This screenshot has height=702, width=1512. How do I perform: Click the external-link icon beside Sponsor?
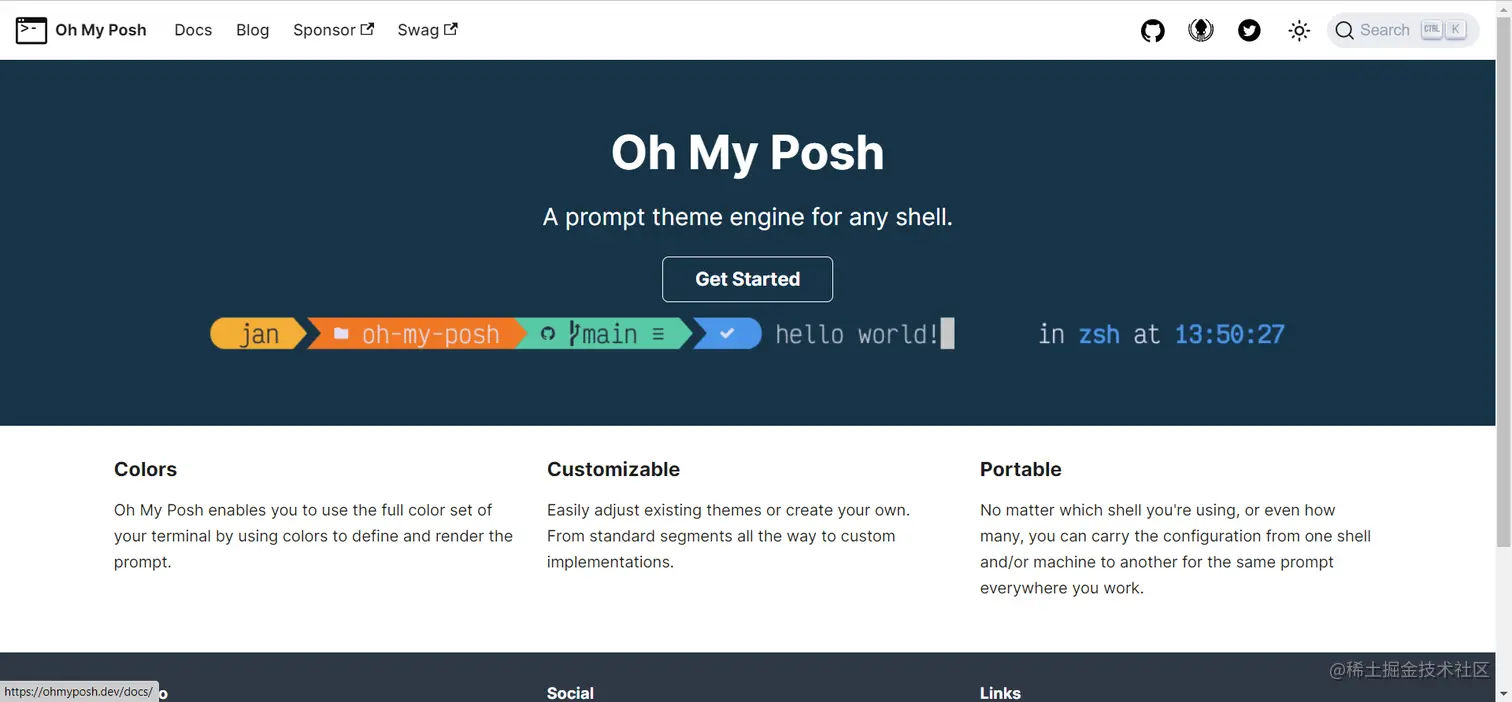[367, 29]
